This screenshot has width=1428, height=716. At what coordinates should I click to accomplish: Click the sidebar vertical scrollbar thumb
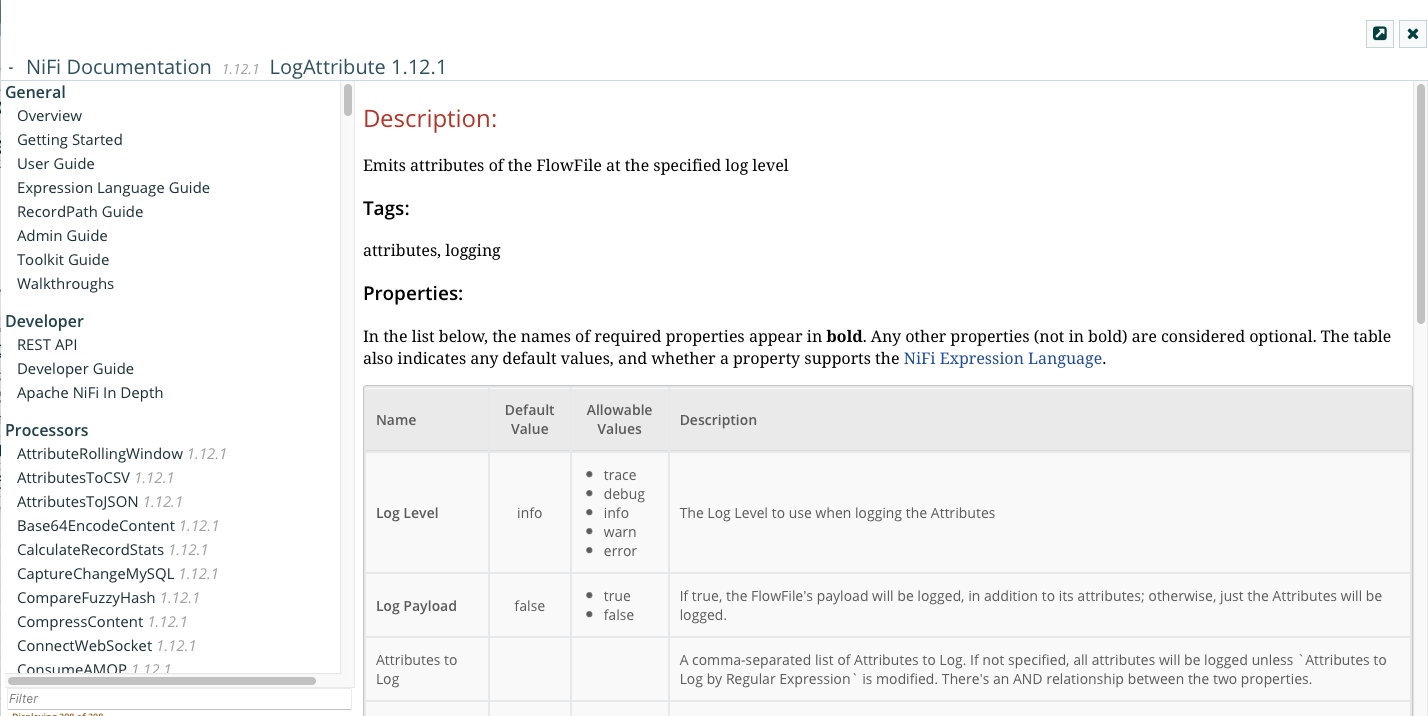[x=348, y=100]
